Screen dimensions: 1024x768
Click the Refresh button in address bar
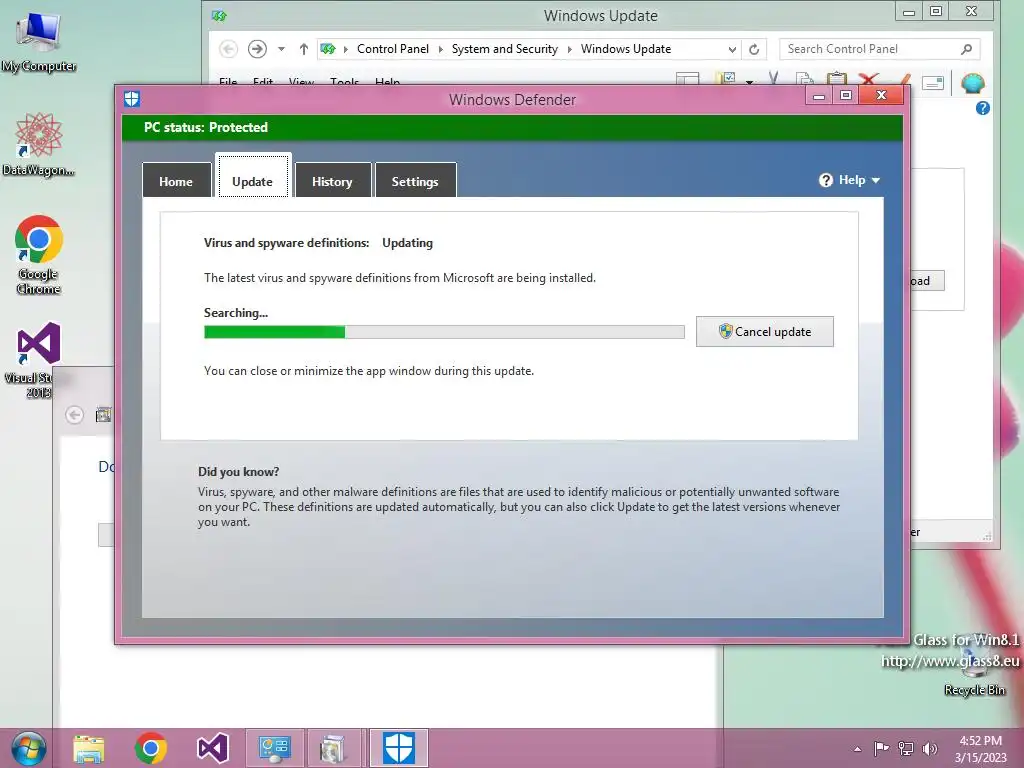(754, 50)
